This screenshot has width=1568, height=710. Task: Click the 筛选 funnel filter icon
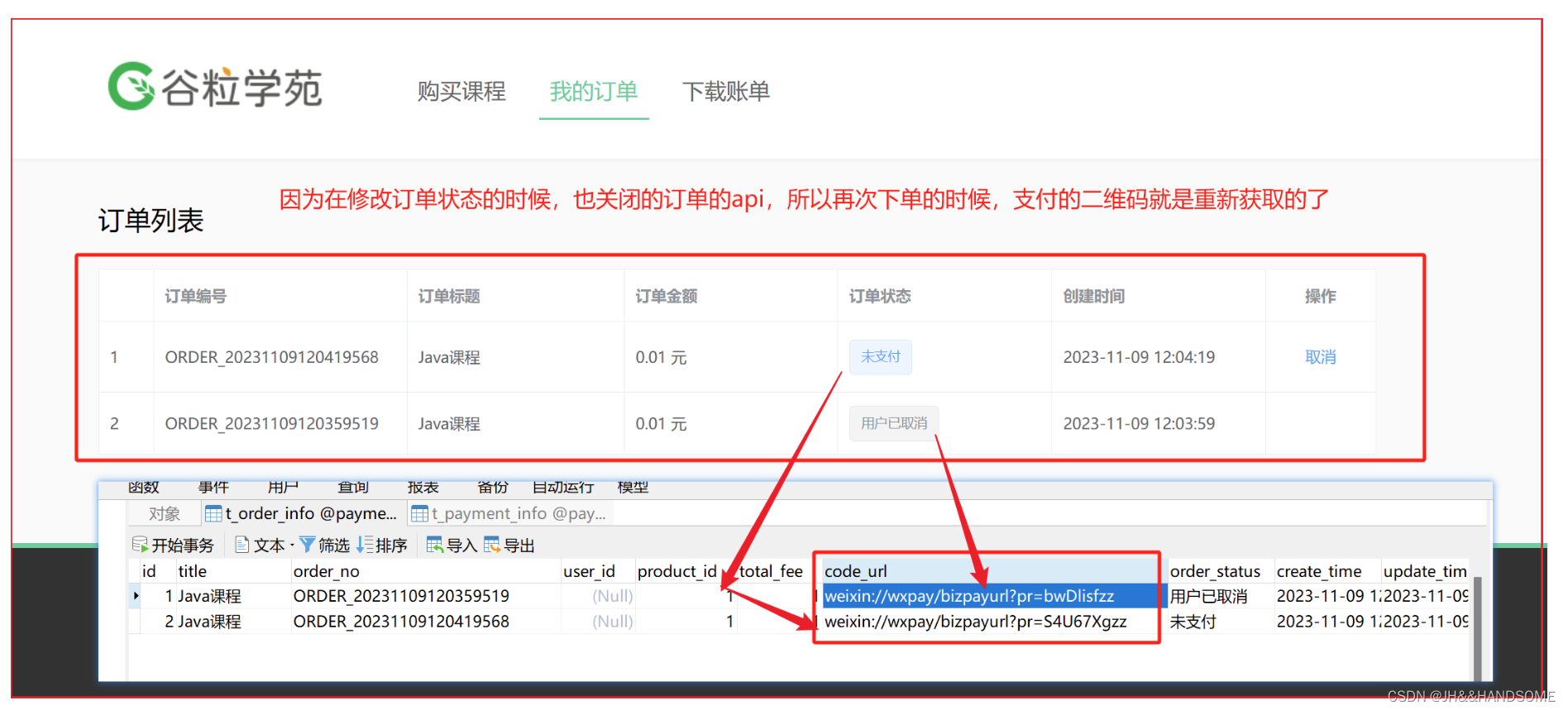pyautogui.click(x=307, y=545)
